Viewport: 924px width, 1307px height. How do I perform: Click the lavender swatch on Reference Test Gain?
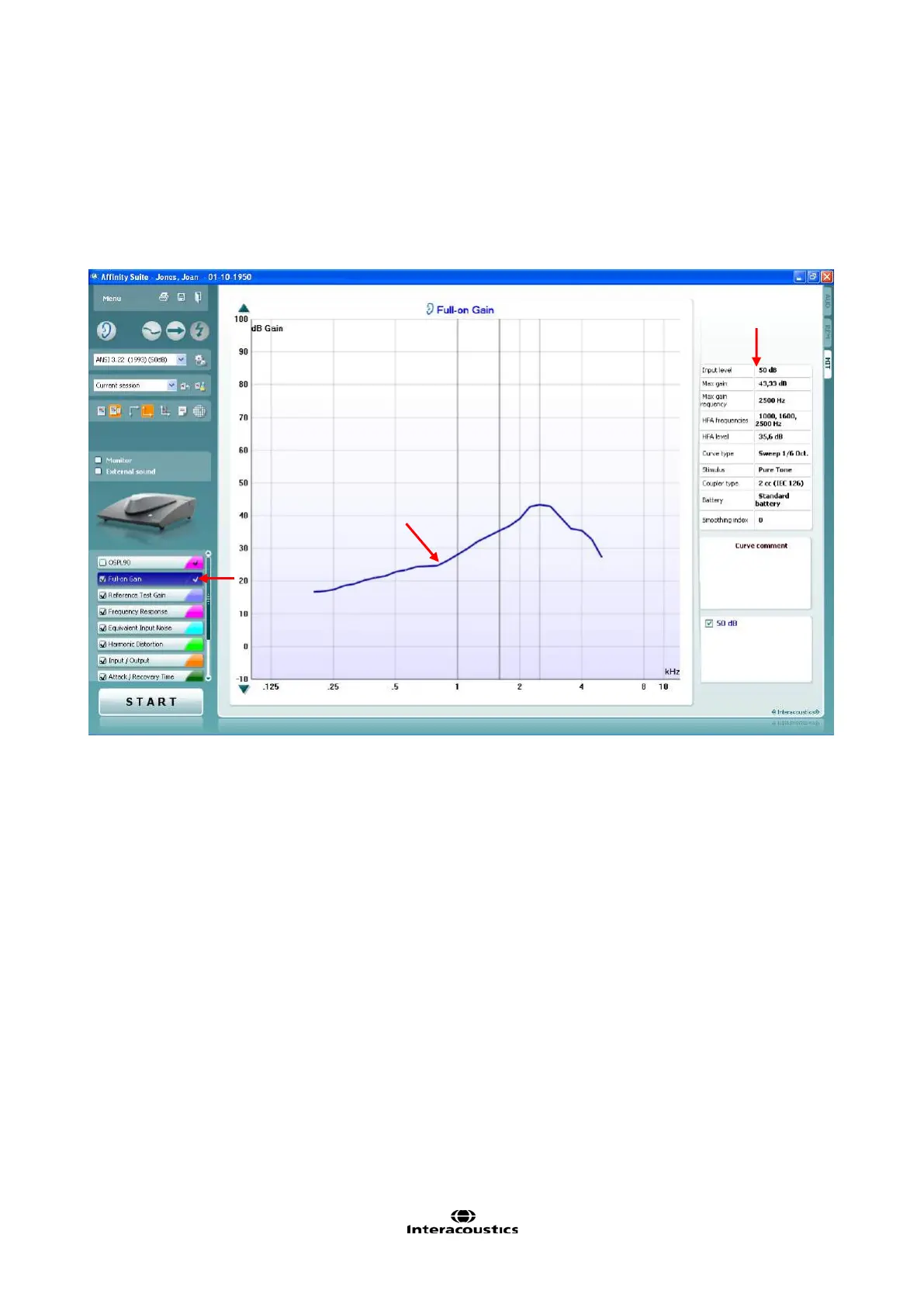[194, 596]
